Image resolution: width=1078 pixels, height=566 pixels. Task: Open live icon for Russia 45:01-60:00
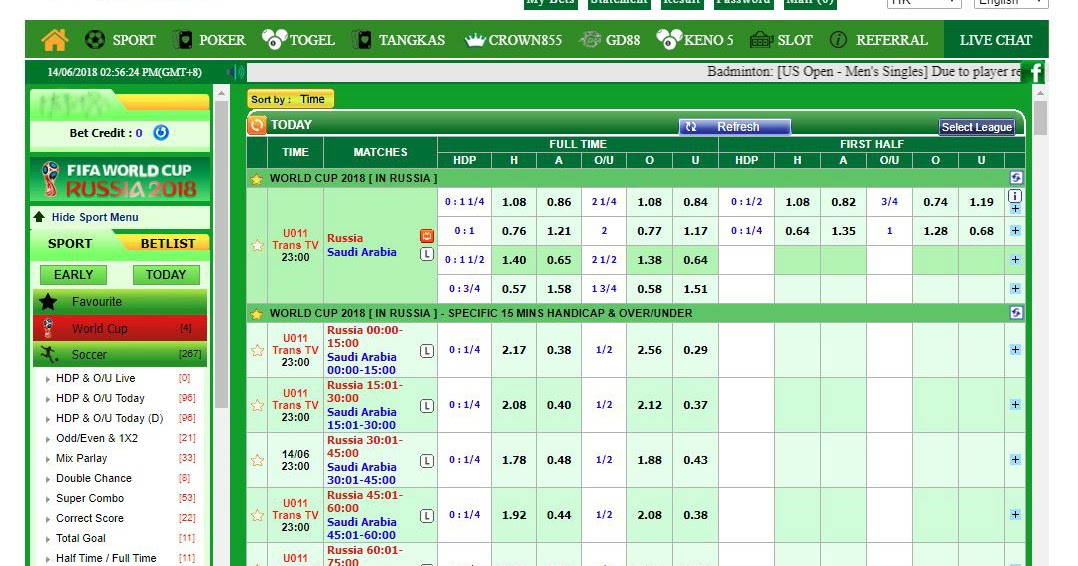point(427,516)
